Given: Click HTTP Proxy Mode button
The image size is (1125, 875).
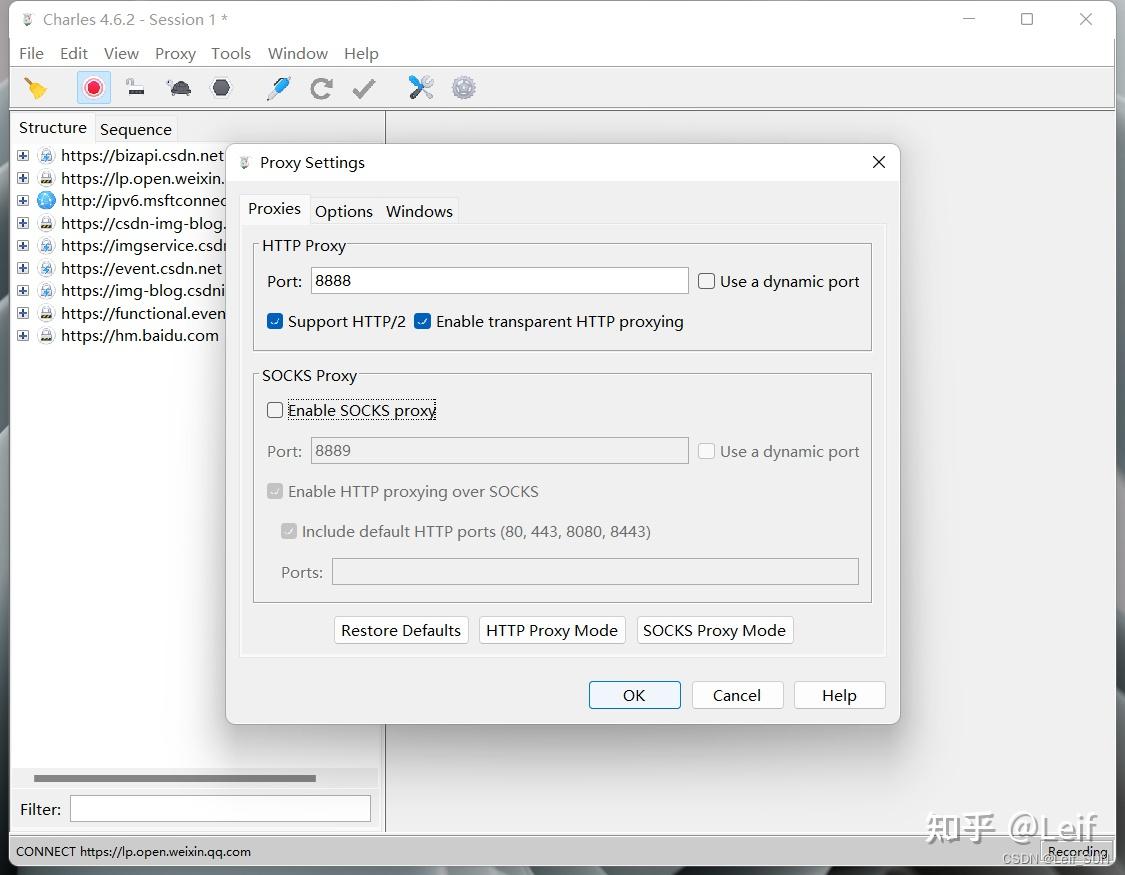Looking at the screenshot, I should coord(552,630).
